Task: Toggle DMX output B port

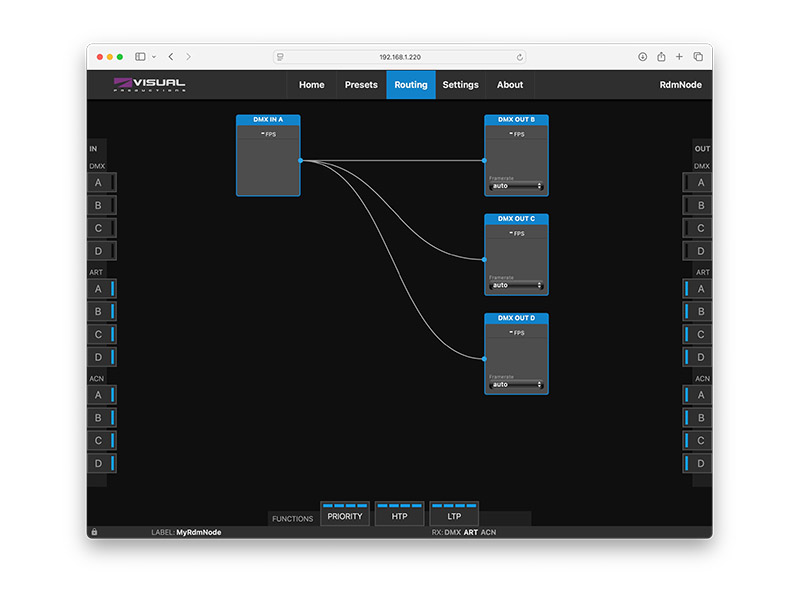Action: tap(698, 205)
